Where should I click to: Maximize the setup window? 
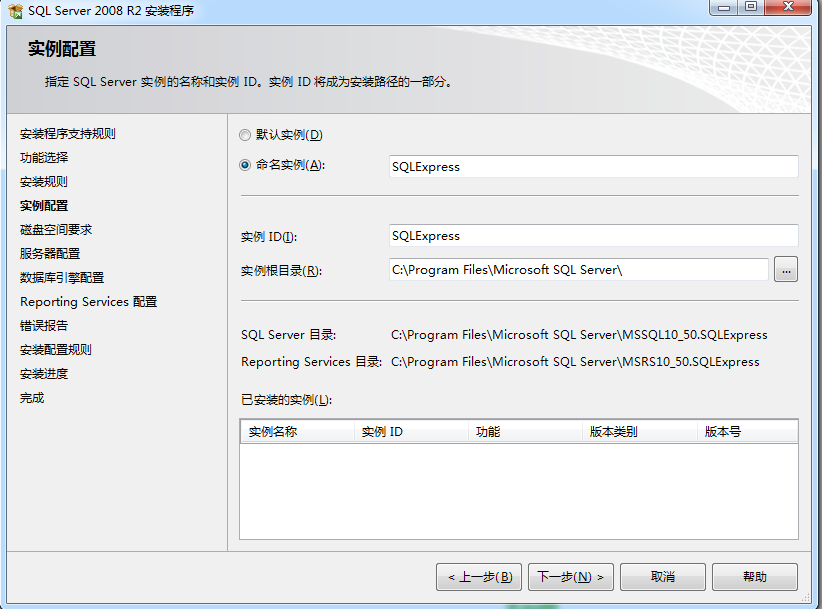tap(751, 7)
